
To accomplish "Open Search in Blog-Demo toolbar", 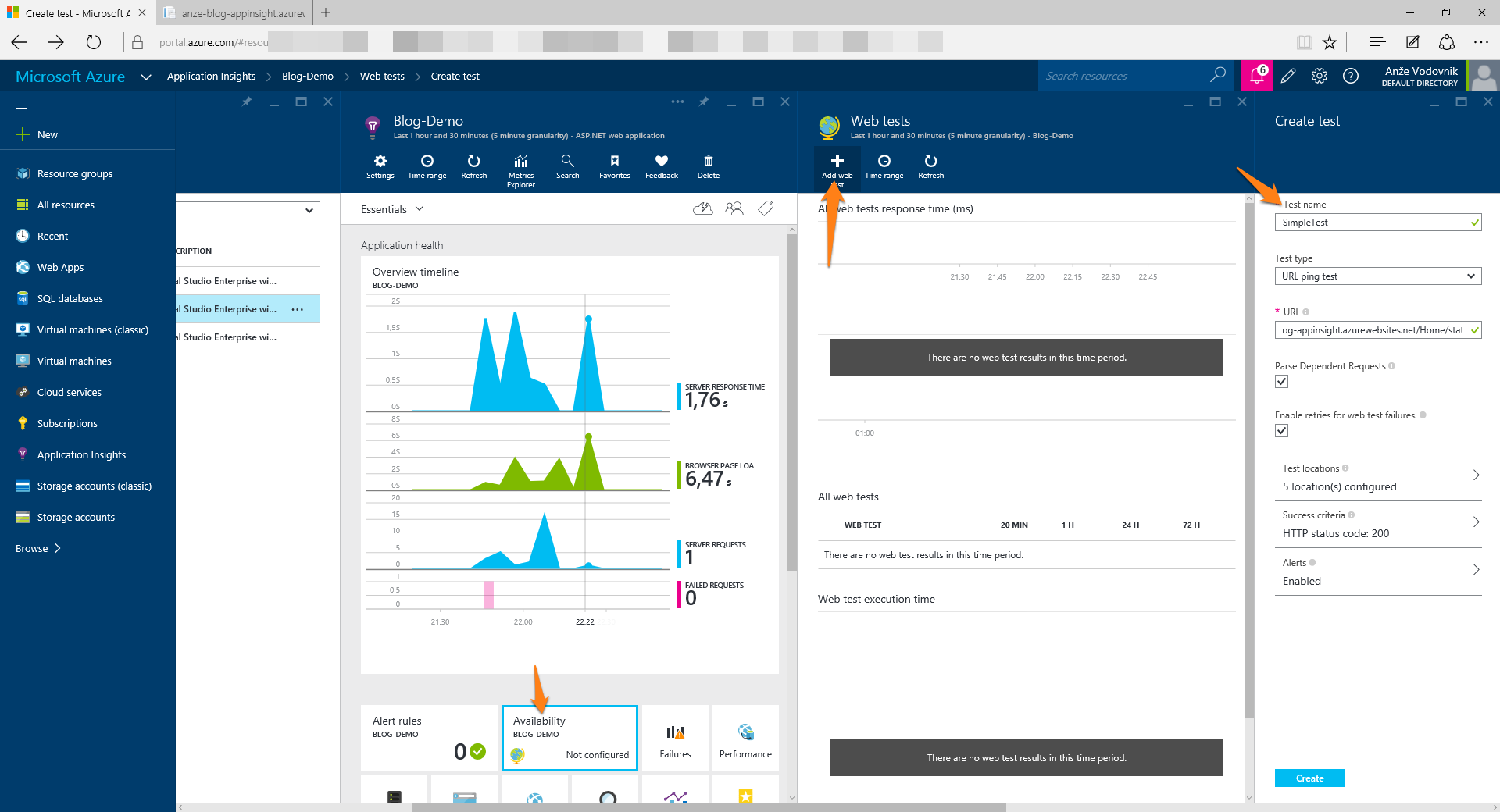I will pyautogui.click(x=567, y=166).
